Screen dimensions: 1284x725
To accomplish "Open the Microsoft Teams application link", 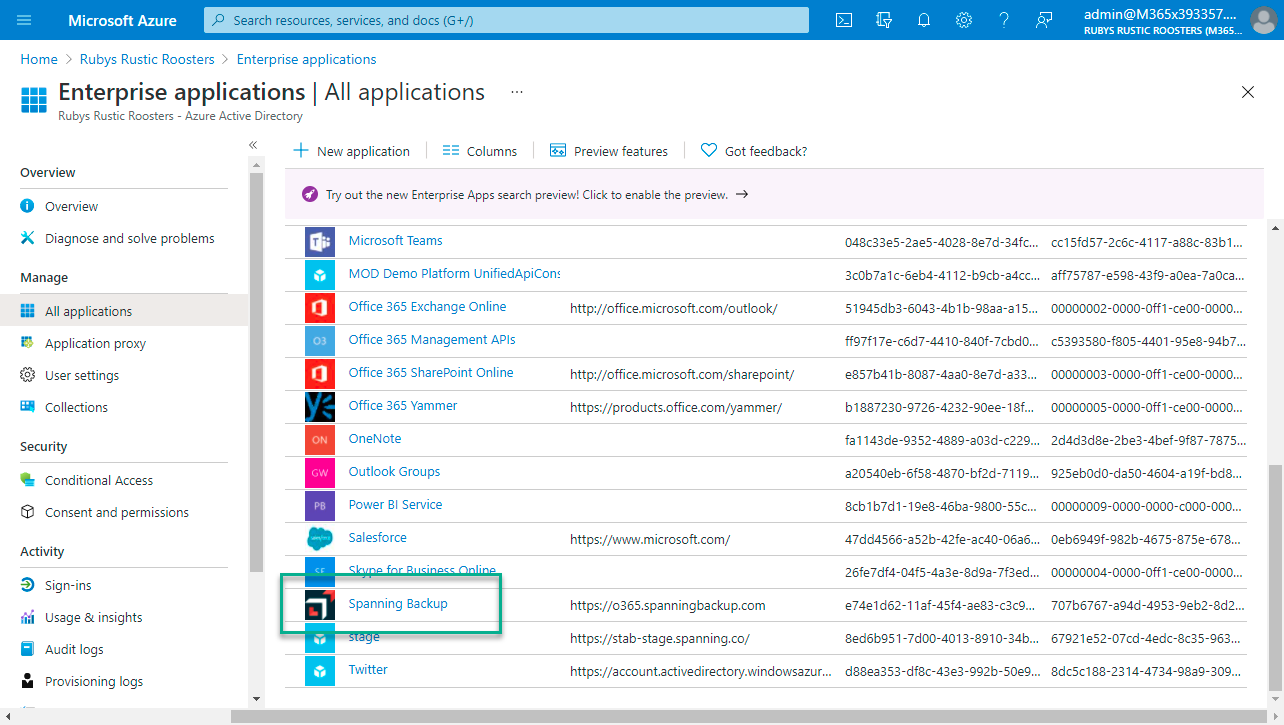I will 395,240.
